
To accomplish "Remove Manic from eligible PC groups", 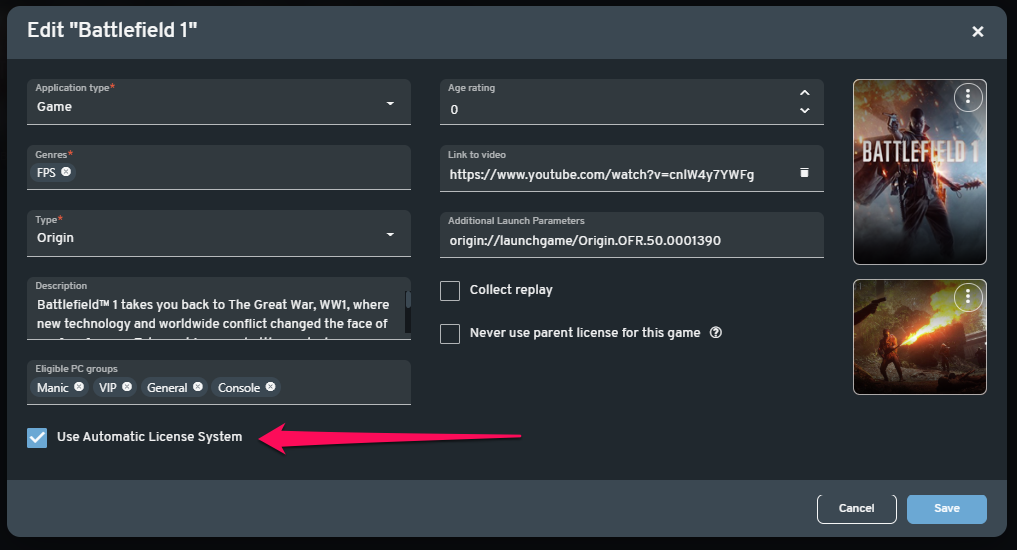I will point(78,387).
